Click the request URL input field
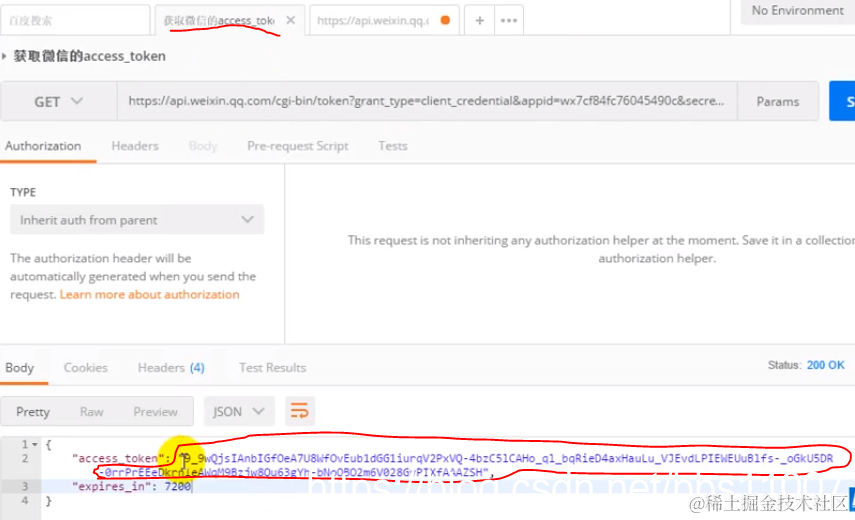855x520 pixels. pos(426,101)
